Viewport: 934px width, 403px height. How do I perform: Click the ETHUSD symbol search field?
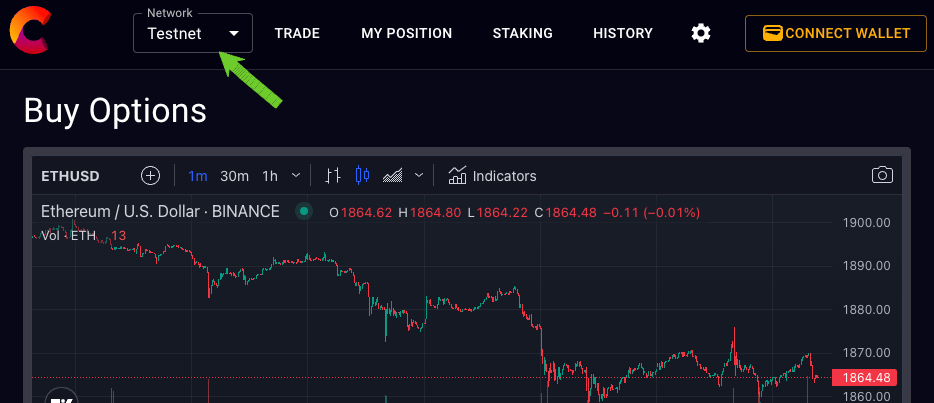coord(71,176)
